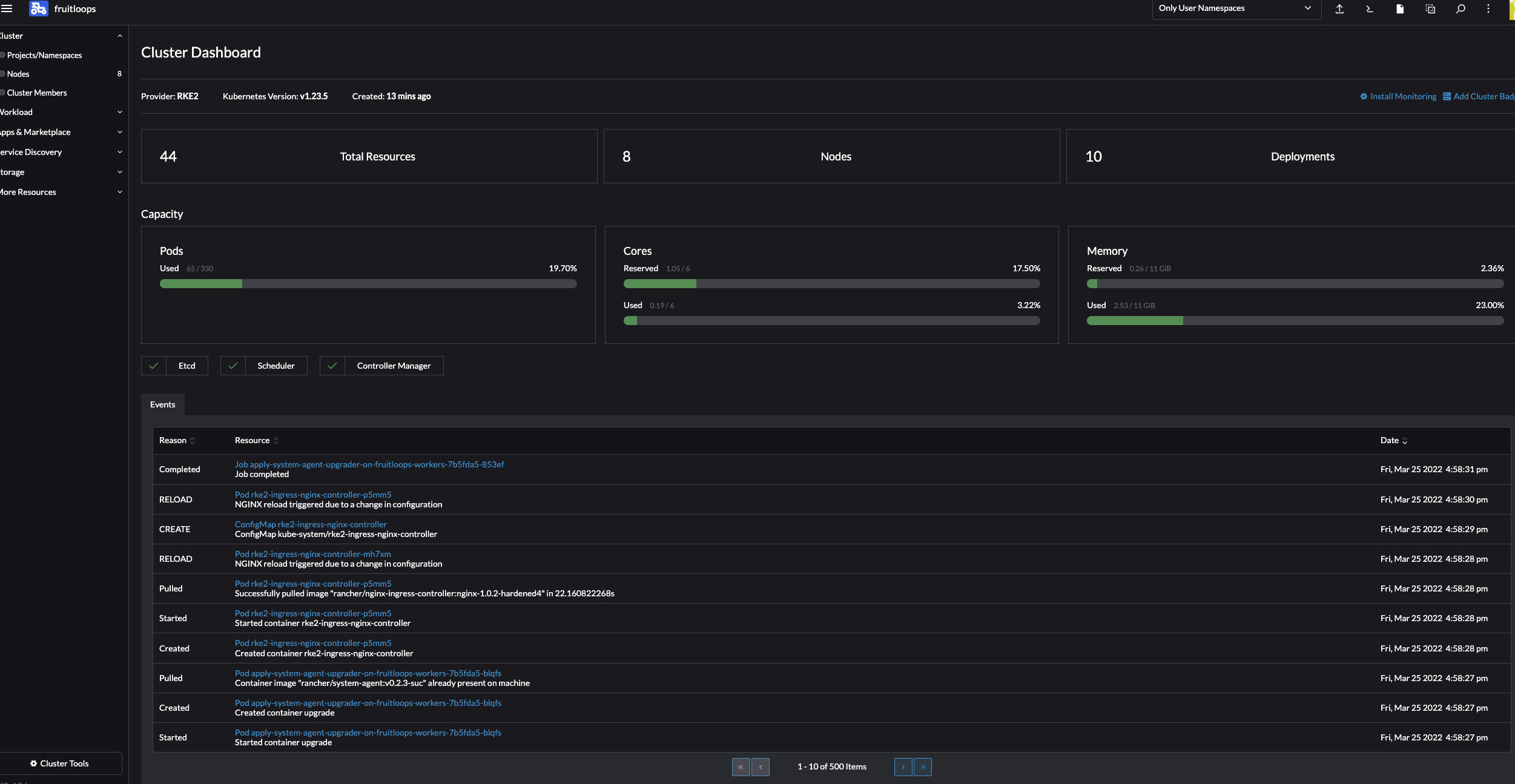This screenshot has width=1515, height=784.
Task: Click the Import YAML upload icon
Action: coord(1340,9)
